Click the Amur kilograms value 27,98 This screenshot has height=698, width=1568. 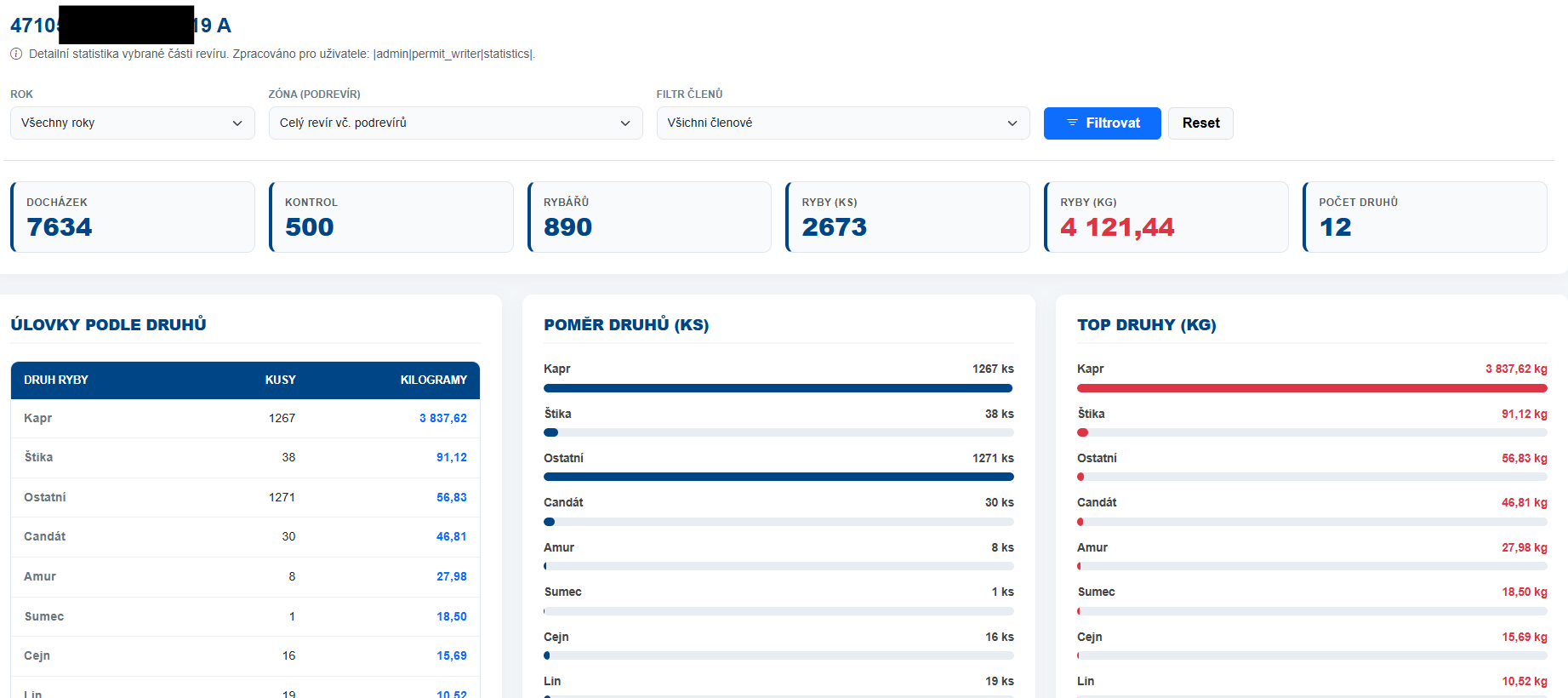[x=451, y=577]
